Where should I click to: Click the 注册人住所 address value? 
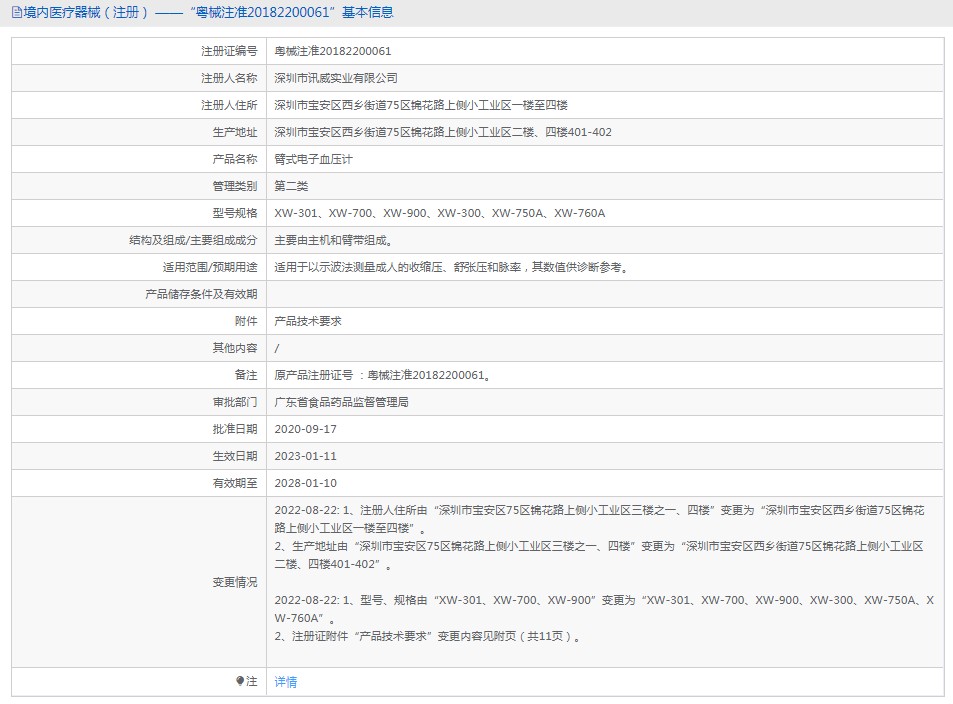(x=421, y=105)
